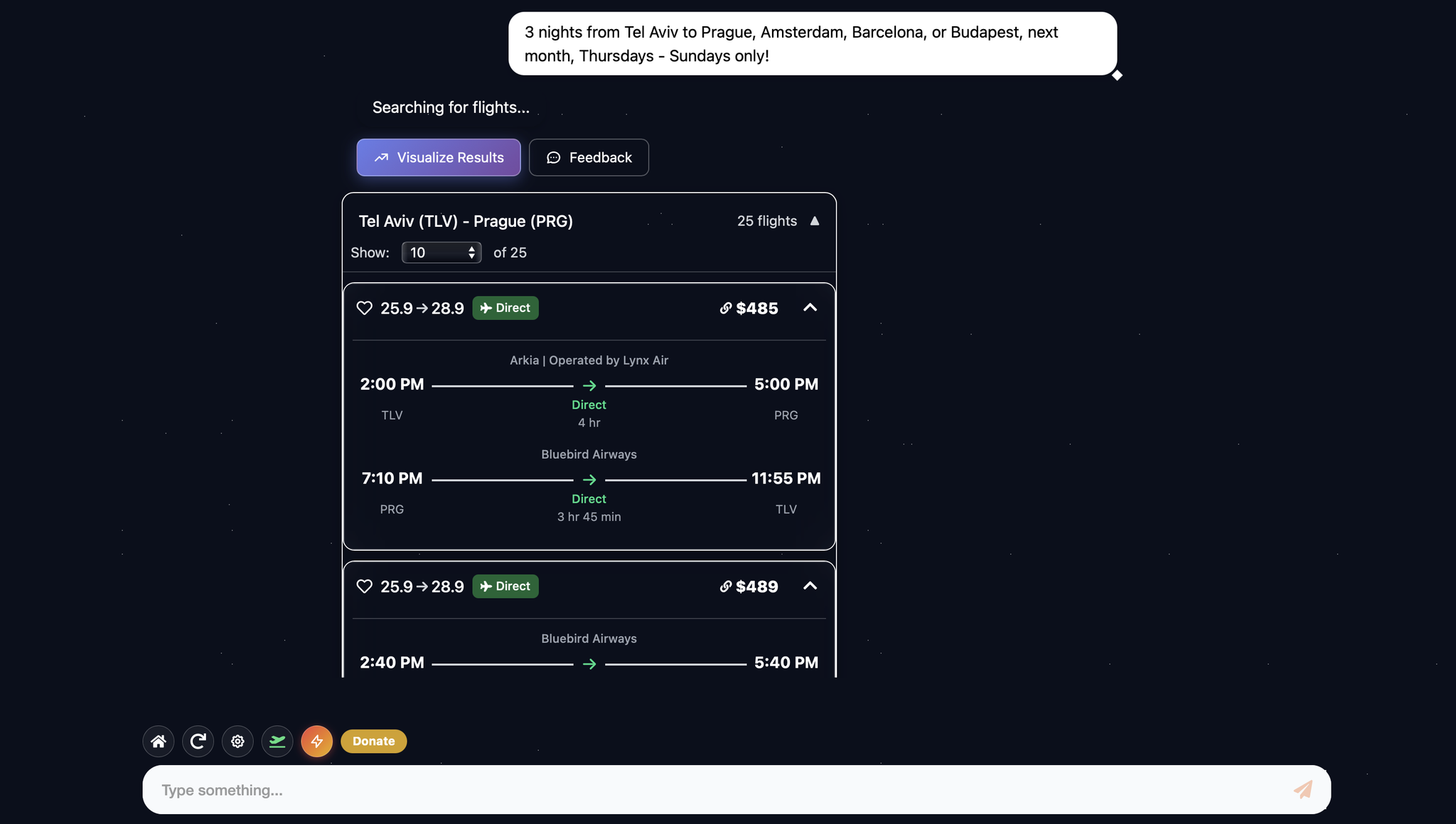The image size is (1456, 824).
Task: Click the trend arrow icon in Visualize Results
Action: [382, 157]
